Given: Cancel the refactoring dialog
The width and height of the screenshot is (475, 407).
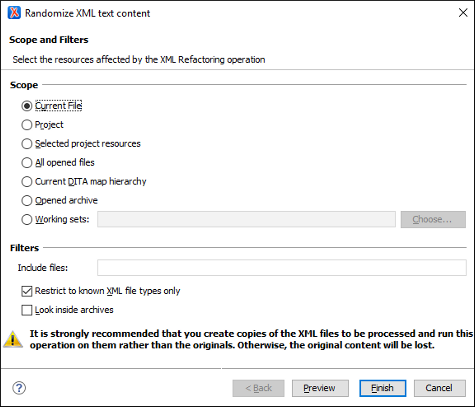Looking at the screenshot, I should click(440, 388).
